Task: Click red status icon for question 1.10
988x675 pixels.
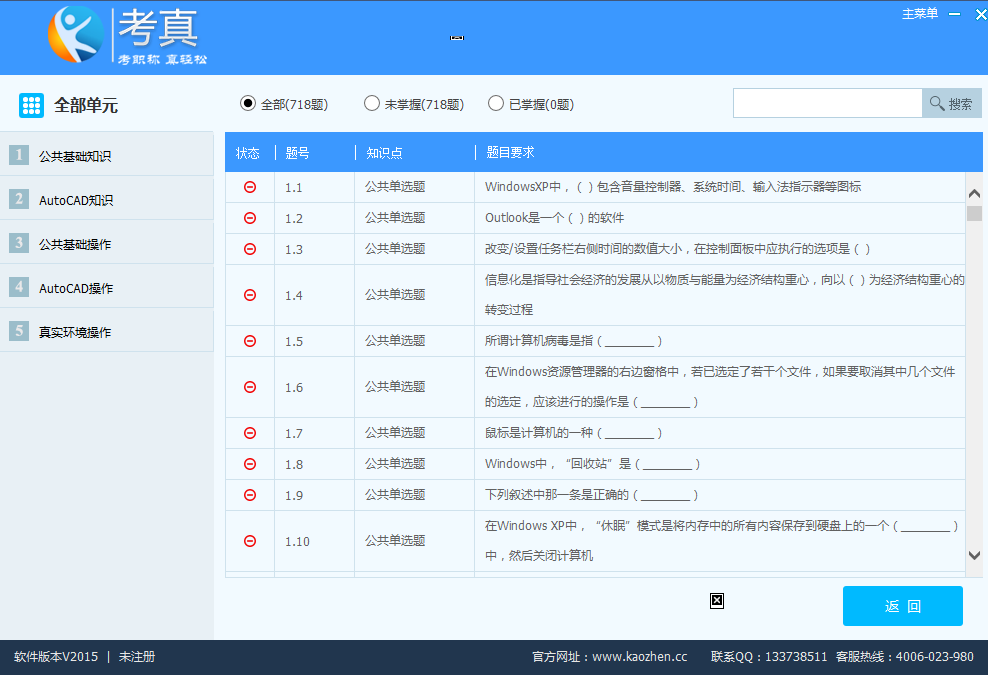Action: pyautogui.click(x=250, y=541)
